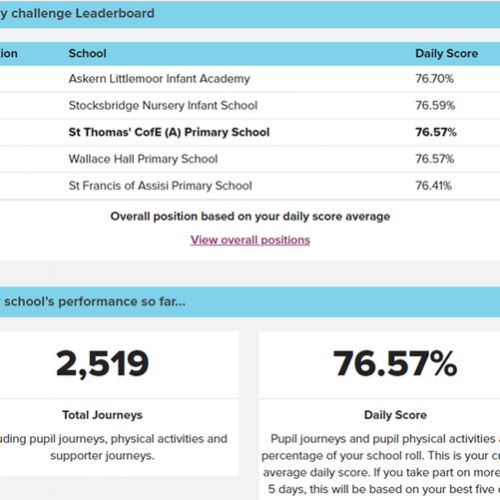Viewport: 500px width, 500px height.
Task: Click the School column header
Action: tap(87, 53)
